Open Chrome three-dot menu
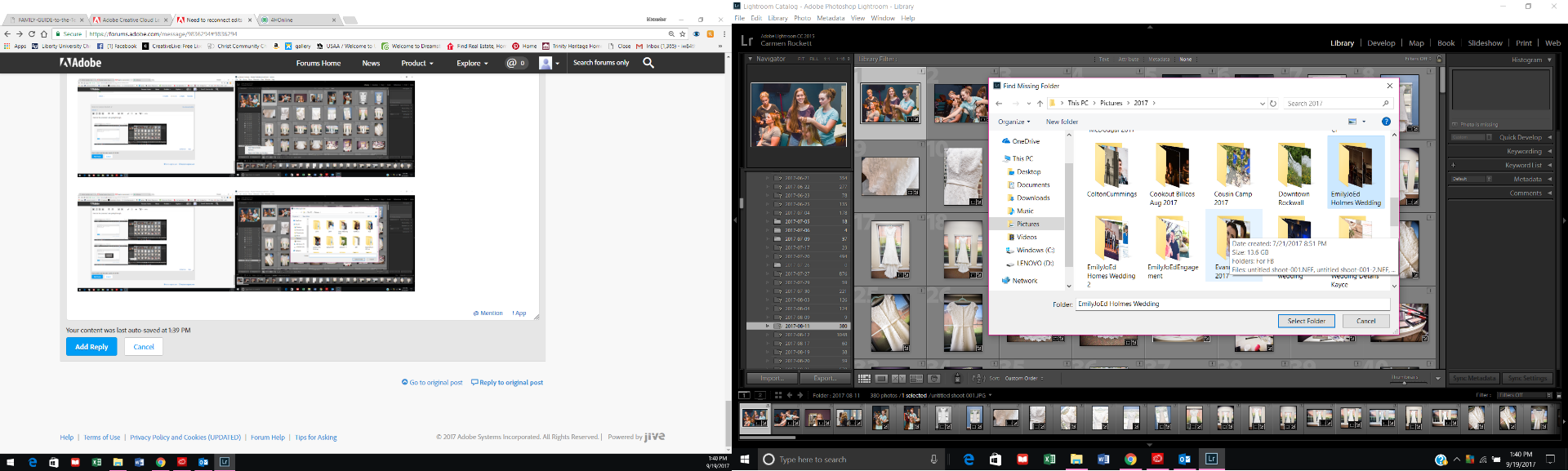 point(724,33)
